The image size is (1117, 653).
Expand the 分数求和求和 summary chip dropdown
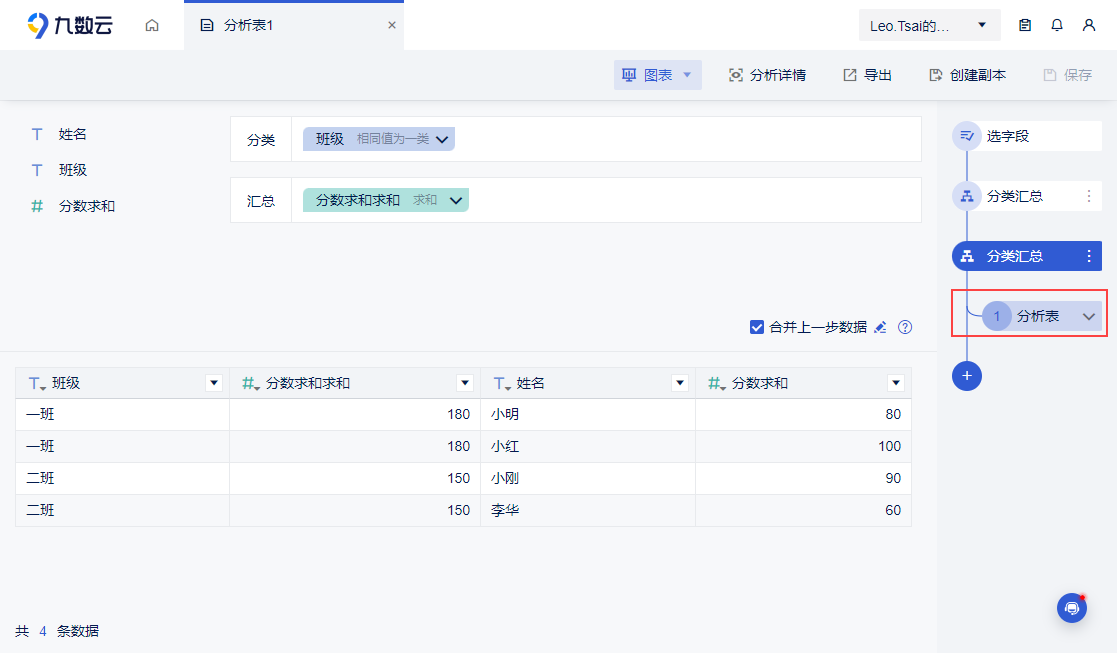tap(456, 201)
